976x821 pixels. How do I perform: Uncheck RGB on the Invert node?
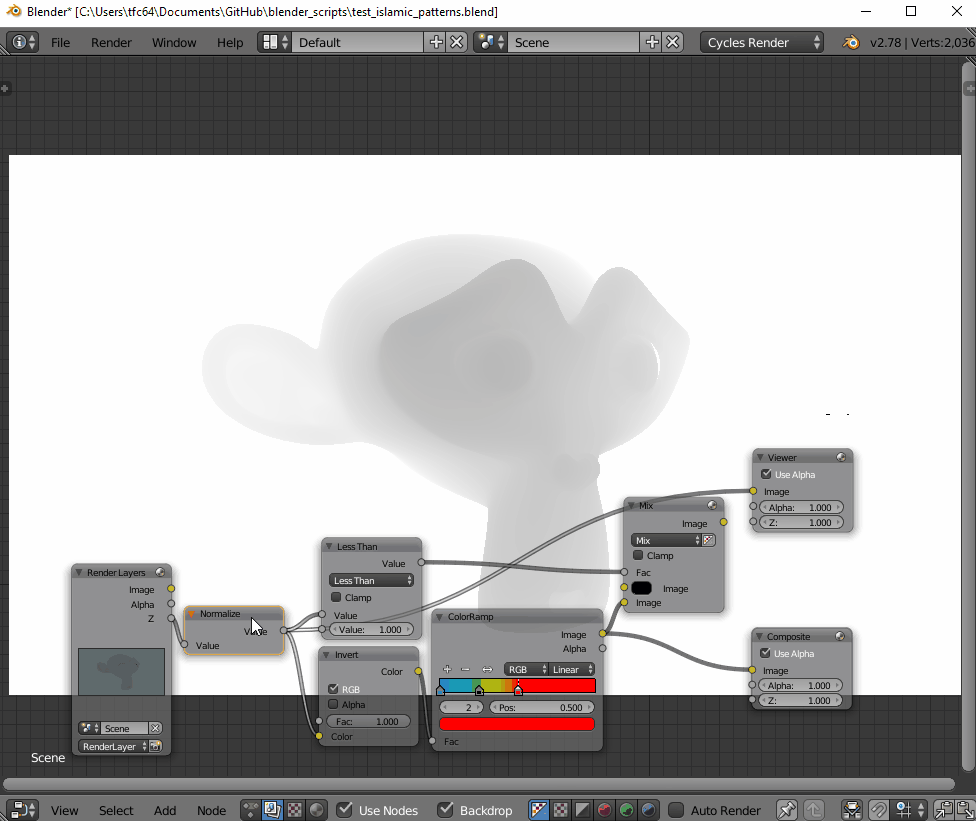pos(335,688)
